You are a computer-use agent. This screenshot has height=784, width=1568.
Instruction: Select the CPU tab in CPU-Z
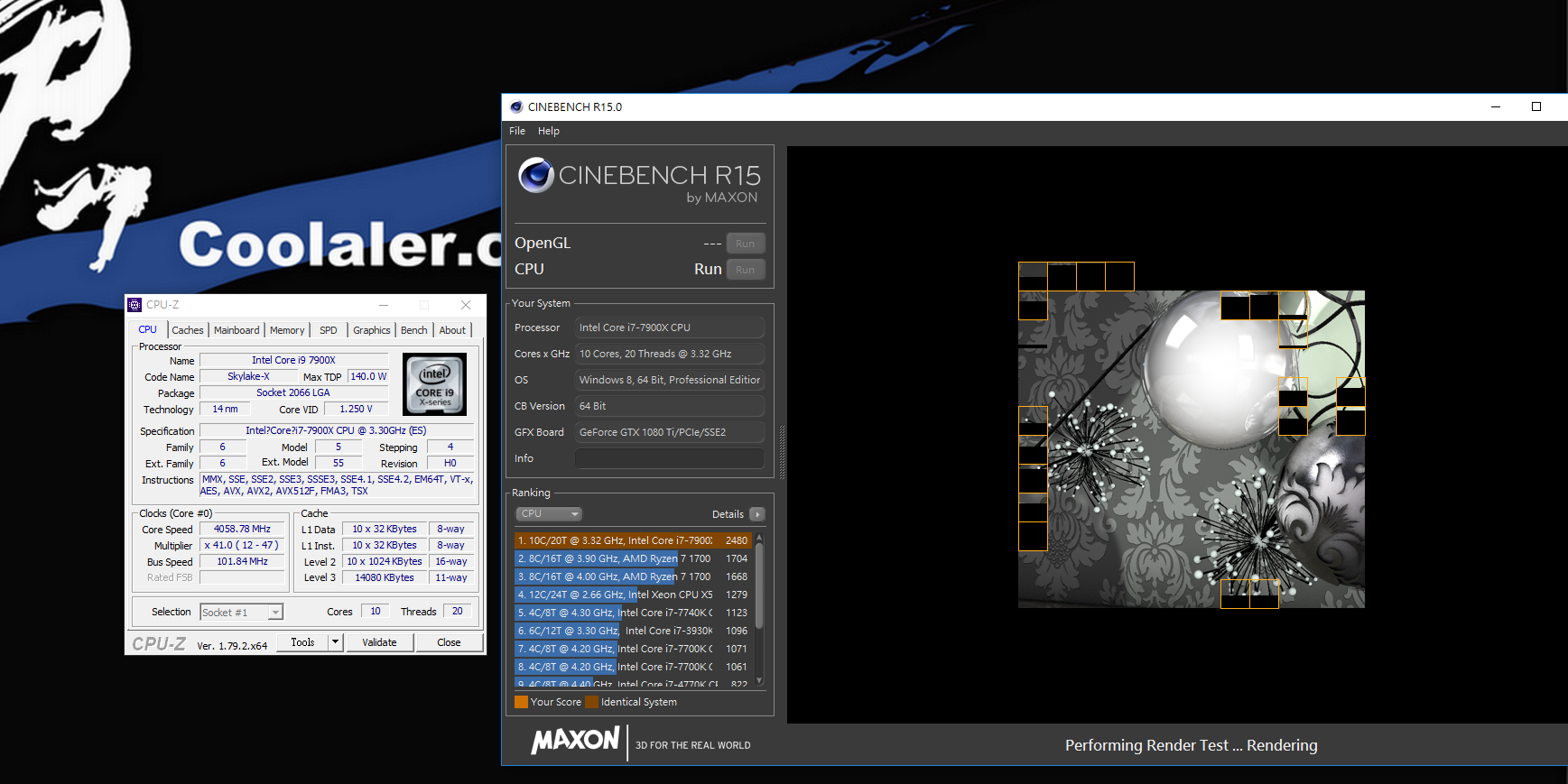[148, 329]
